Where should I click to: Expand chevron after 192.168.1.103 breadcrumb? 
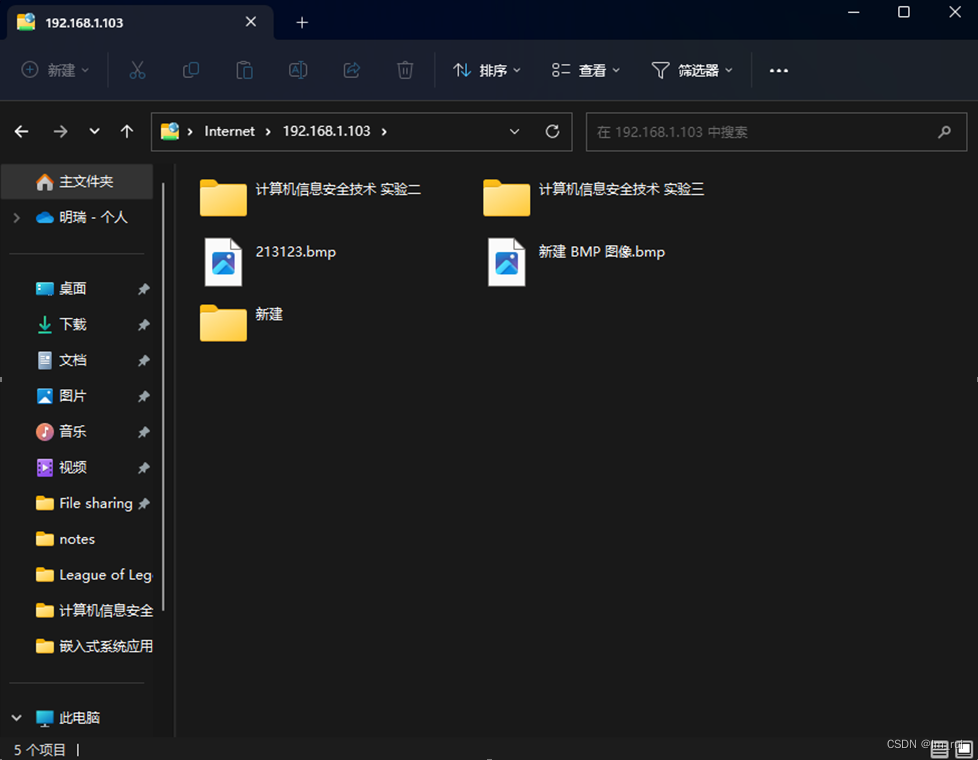[384, 132]
